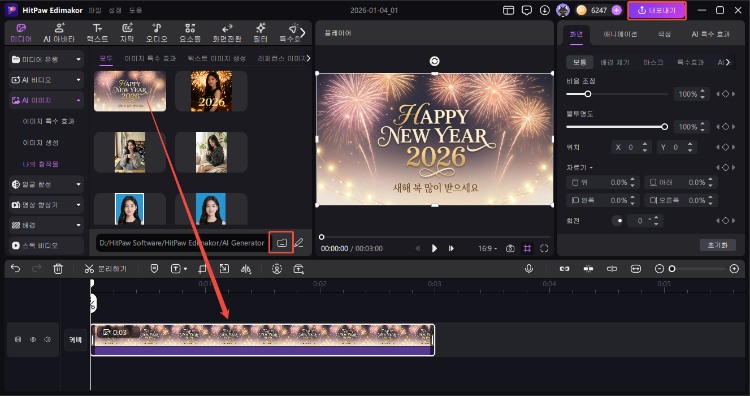Open the 오디오 audio tool
The image size is (750, 396).
(156, 33)
